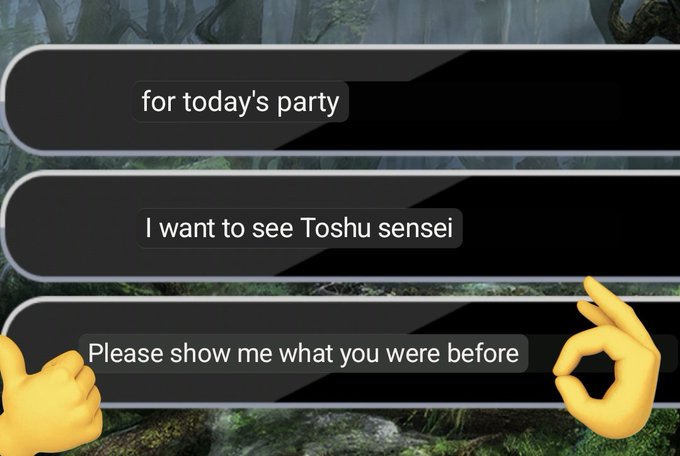The image size is (680, 456).
Task: Choose "Please show me what you were before" text
Action: point(303,354)
